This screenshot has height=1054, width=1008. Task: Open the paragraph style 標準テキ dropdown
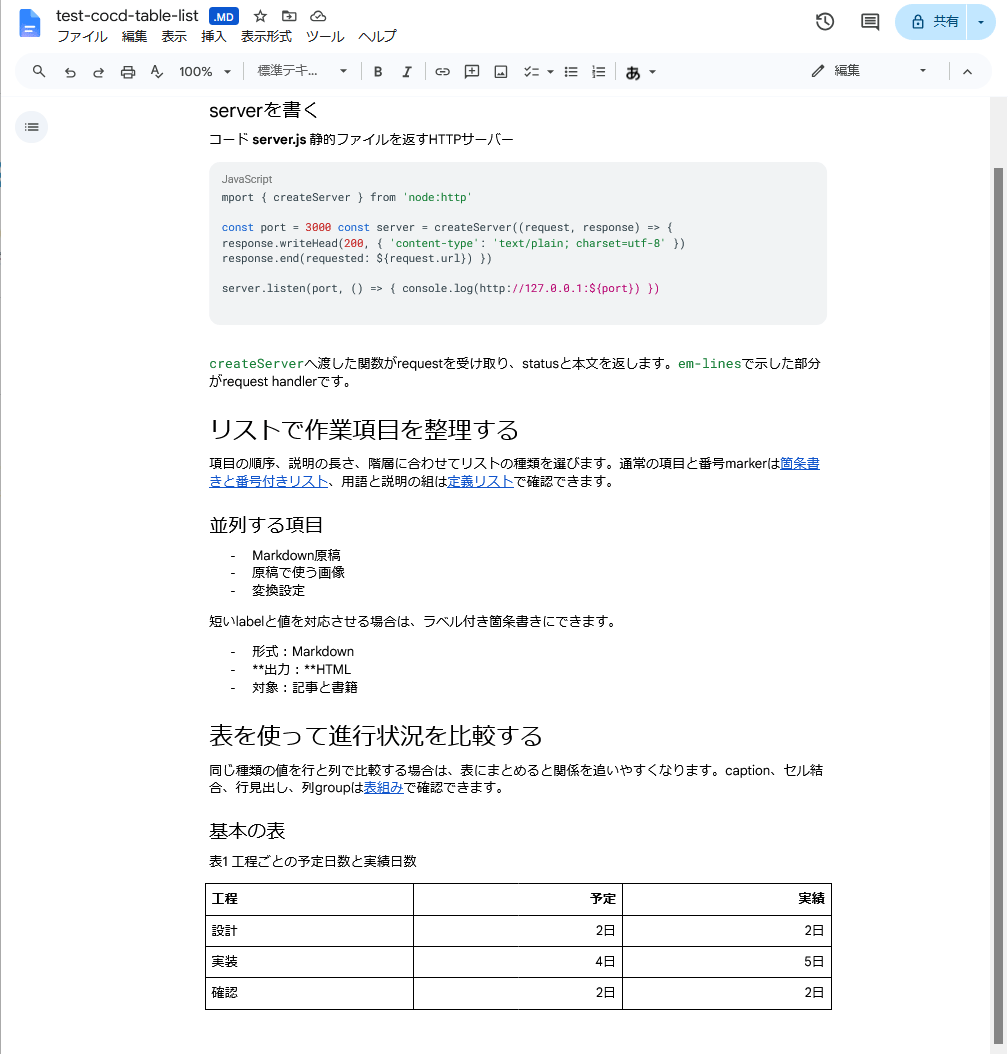tap(302, 71)
